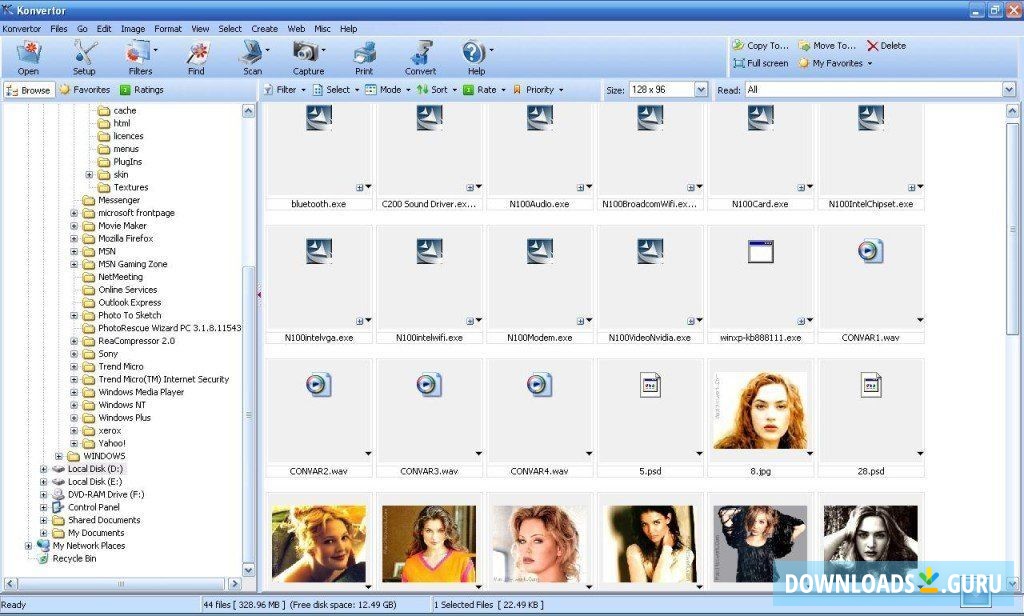The image size is (1024, 616).
Task: Select the Textures folder
Action: pyautogui.click(x=131, y=187)
